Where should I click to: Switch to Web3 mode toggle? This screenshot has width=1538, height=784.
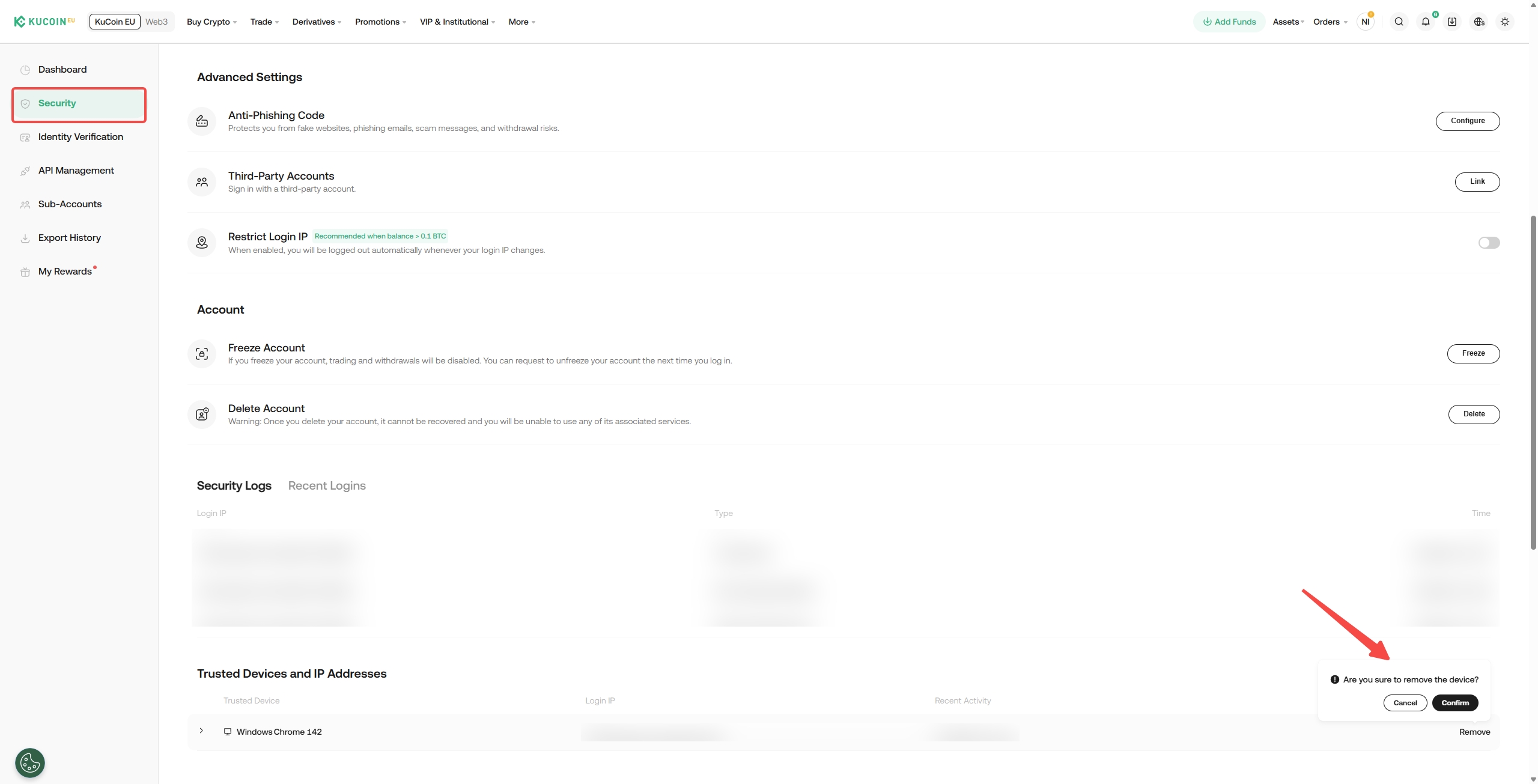click(x=156, y=22)
